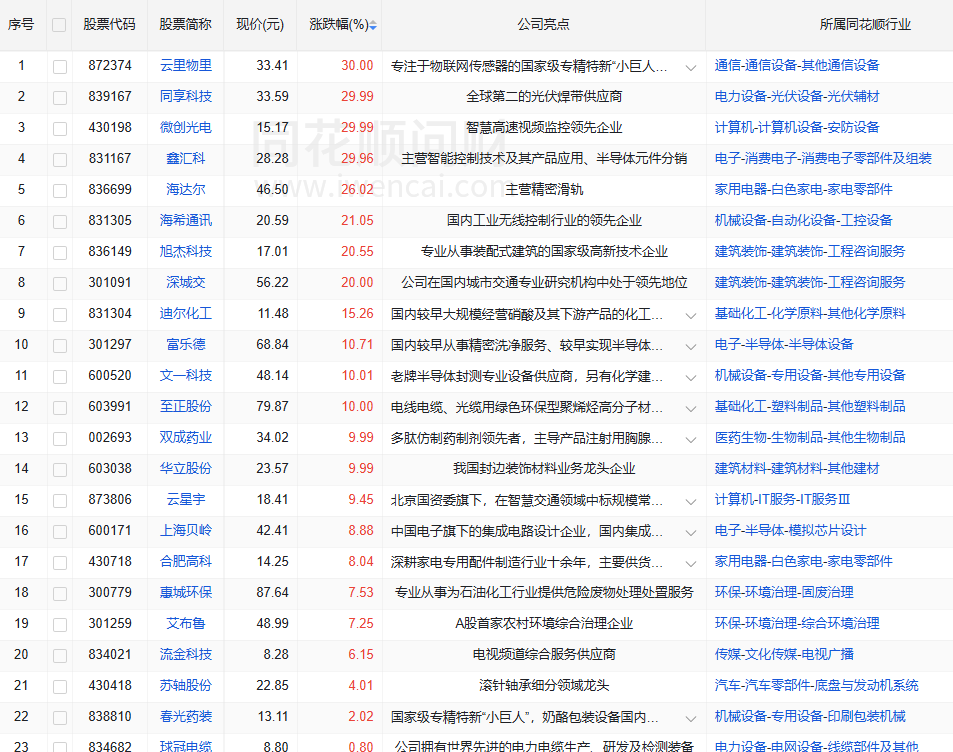Open industry link 机械设备-专用设备-印刷包装机械
This screenshot has width=953, height=752.
(x=810, y=716)
